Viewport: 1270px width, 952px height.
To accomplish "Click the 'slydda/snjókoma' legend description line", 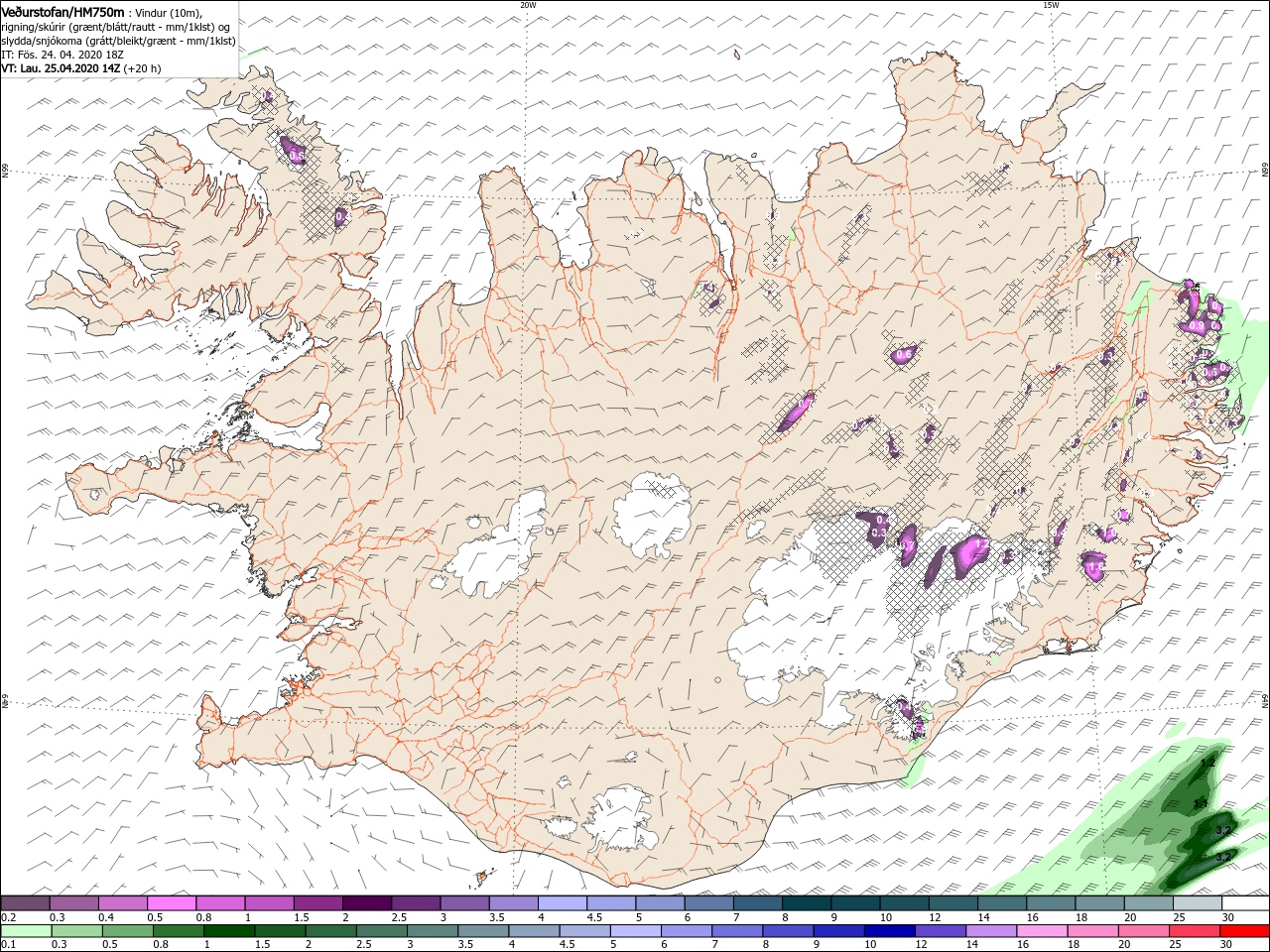I will click(118, 42).
